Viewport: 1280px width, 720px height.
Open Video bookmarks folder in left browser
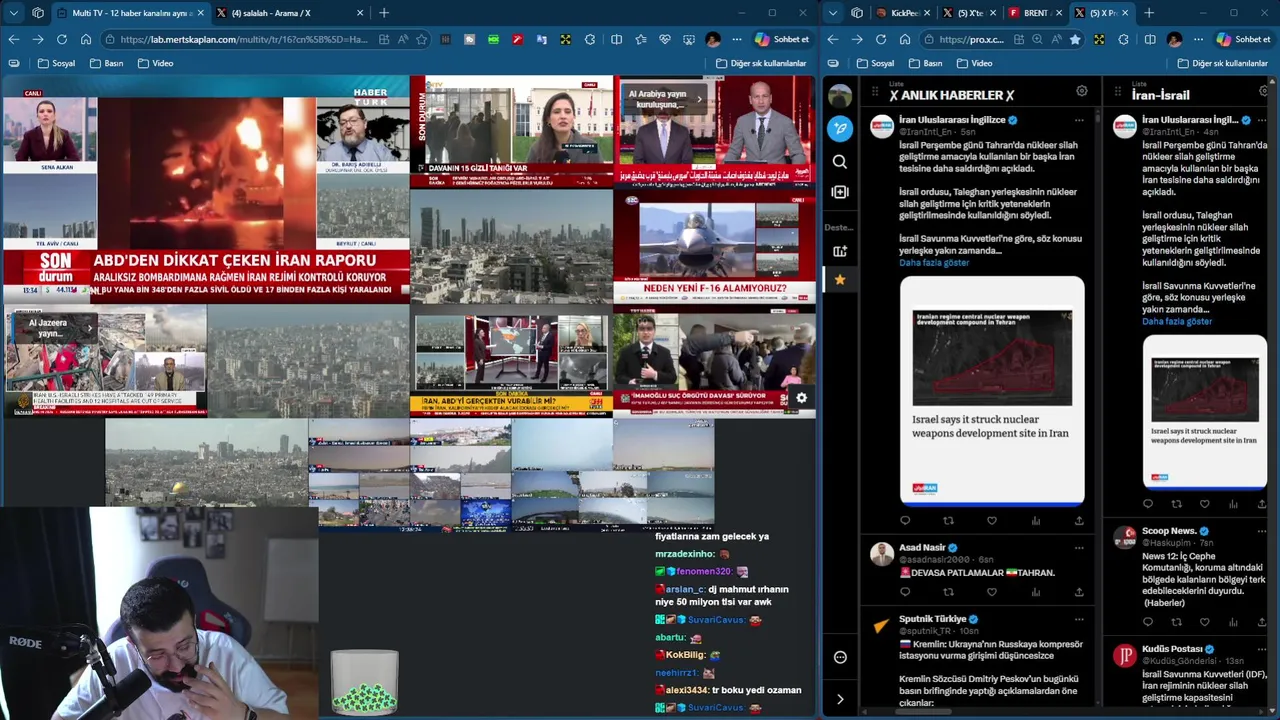click(x=155, y=63)
